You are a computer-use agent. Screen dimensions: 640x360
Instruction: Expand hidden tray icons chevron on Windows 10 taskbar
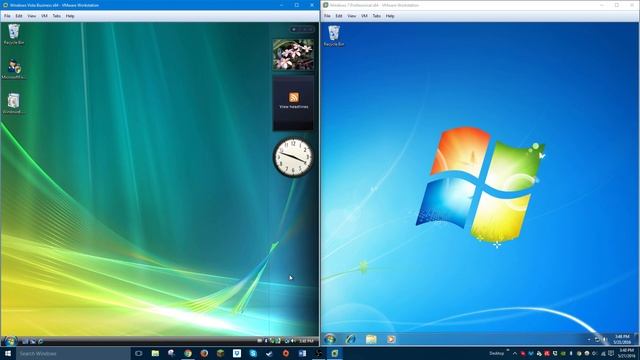pos(515,353)
